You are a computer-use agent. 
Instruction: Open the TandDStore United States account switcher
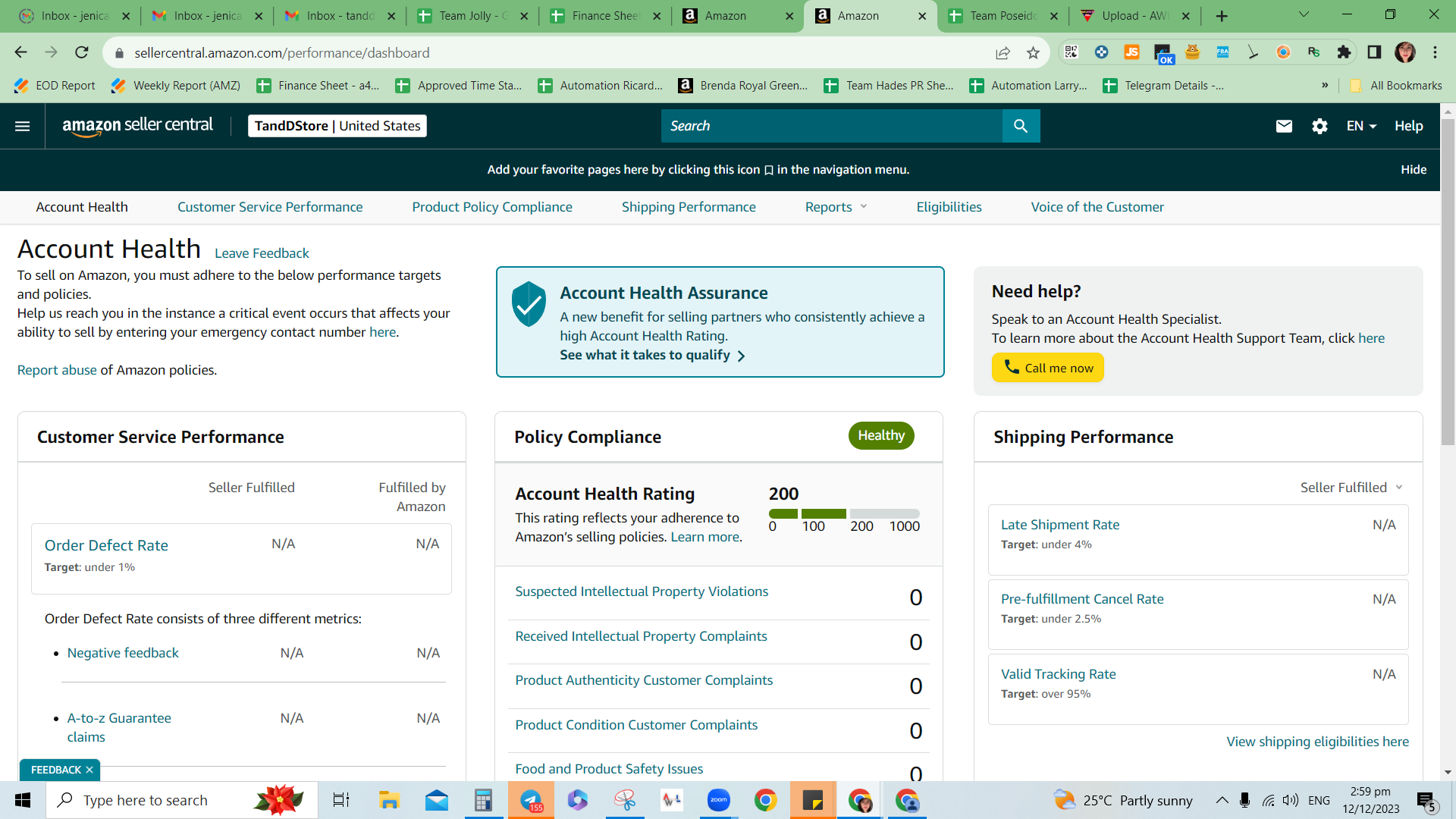pyautogui.click(x=337, y=126)
